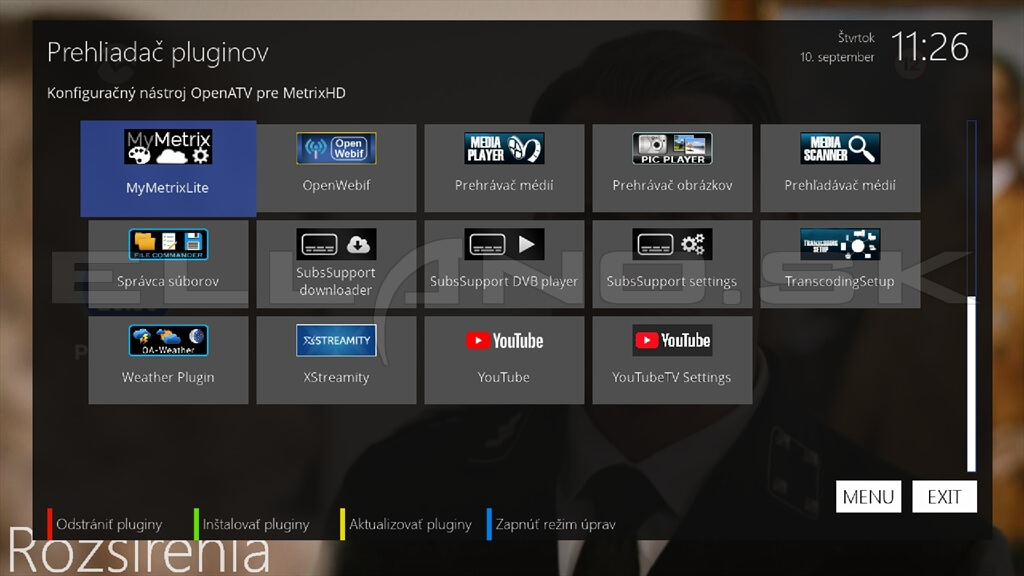Launch the OA-Weather plugin icon
This screenshot has height=576, width=1024.
[168, 340]
